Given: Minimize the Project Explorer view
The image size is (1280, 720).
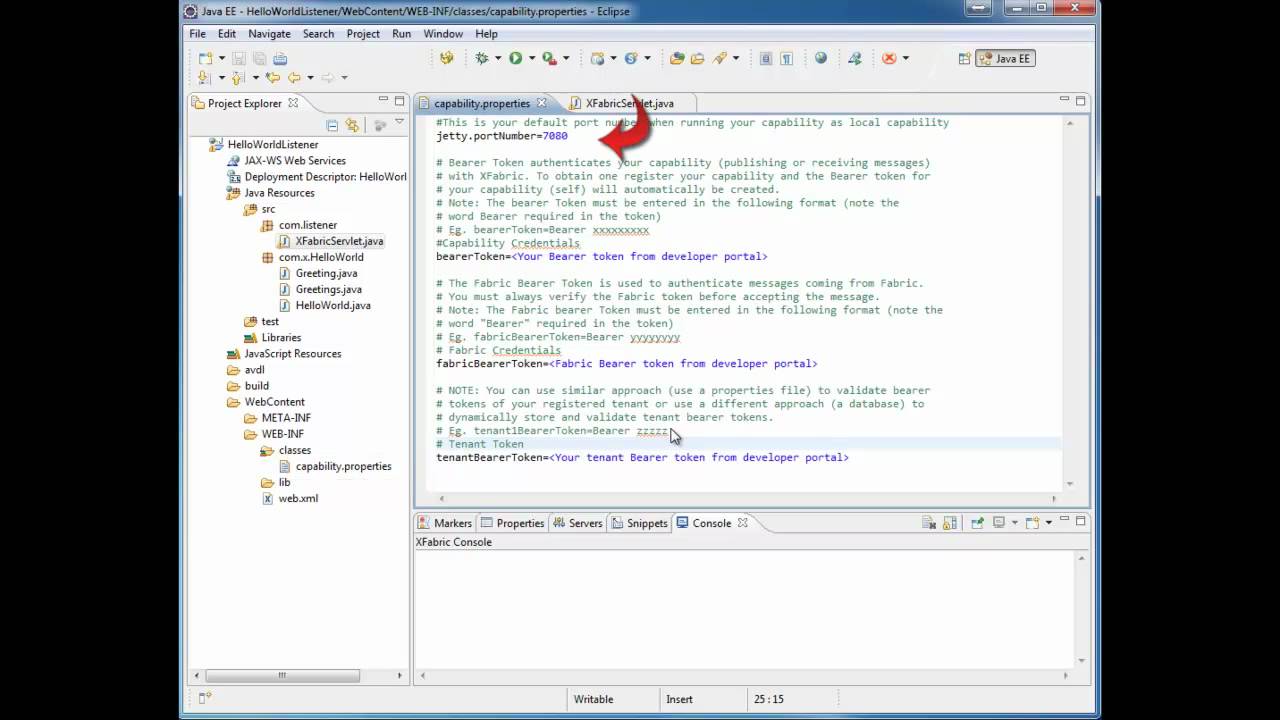Looking at the screenshot, I should pyautogui.click(x=383, y=101).
